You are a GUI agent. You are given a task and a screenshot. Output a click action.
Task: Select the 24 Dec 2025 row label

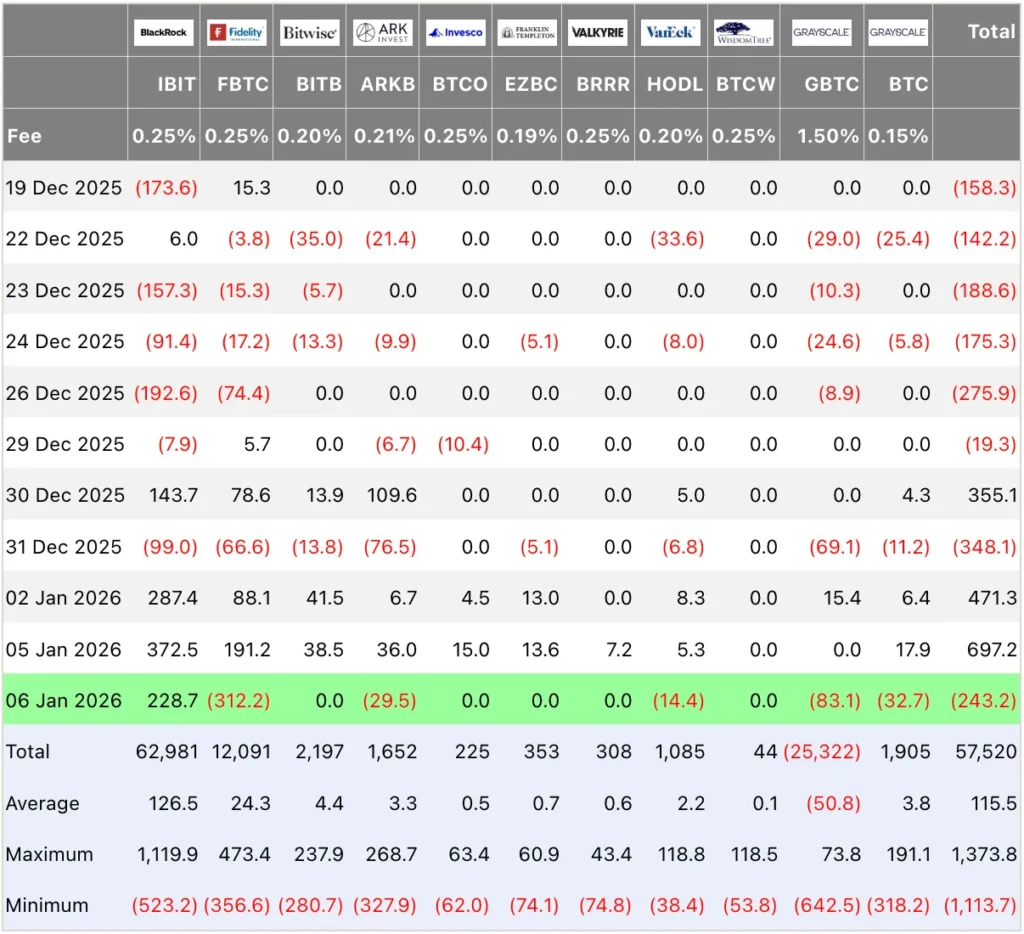64,342
